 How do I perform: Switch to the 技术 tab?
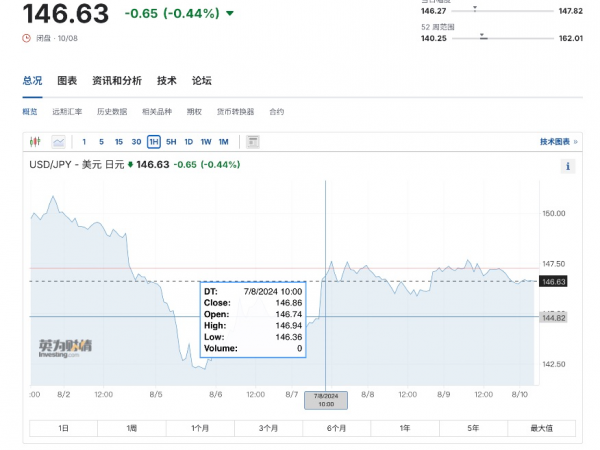[x=167, y=81]
